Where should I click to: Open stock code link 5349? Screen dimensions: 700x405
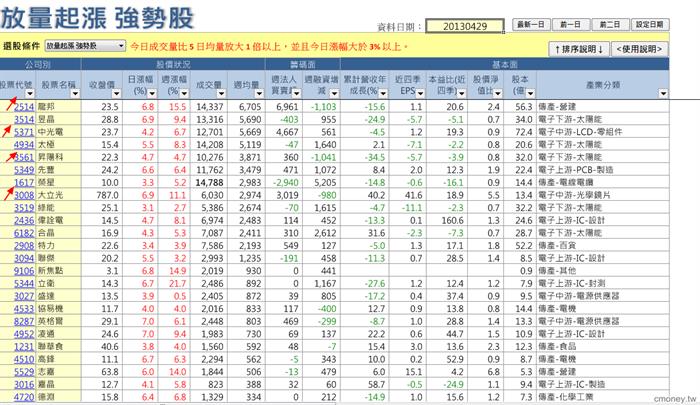[x=24, y=170]
